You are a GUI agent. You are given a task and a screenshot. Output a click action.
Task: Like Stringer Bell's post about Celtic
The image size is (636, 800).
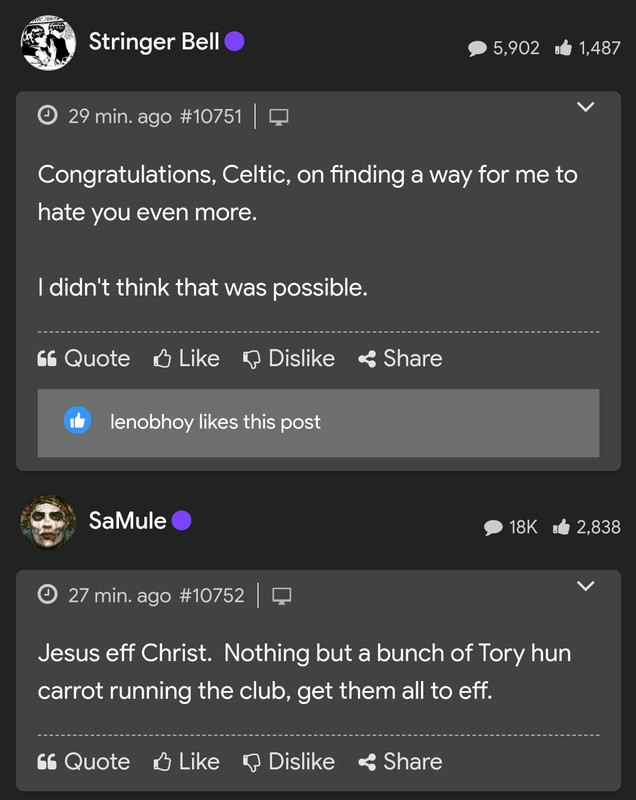pos(187,358)
